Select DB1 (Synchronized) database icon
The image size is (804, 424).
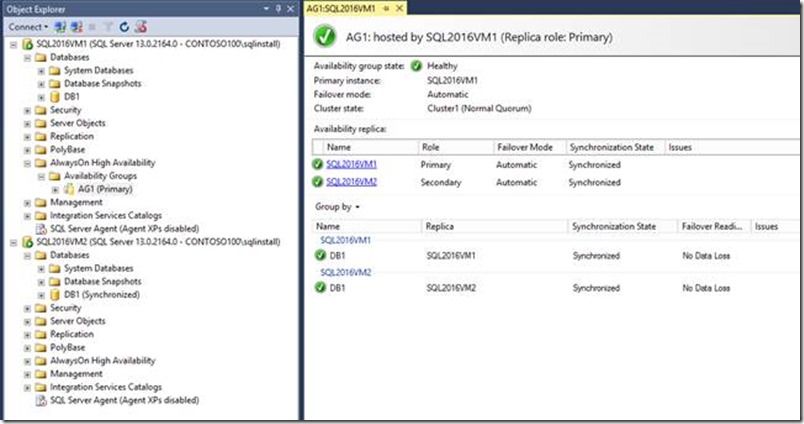(54, 295)
